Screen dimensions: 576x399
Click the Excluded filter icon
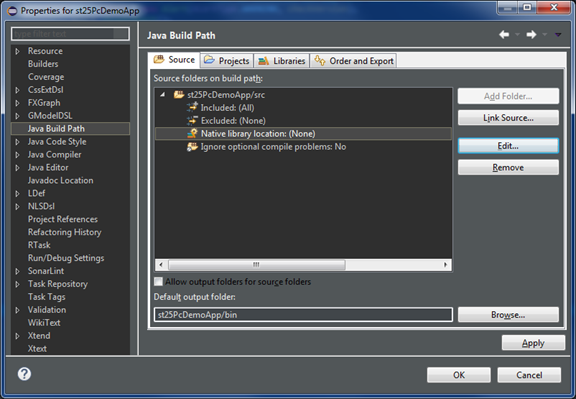(192, 121)
